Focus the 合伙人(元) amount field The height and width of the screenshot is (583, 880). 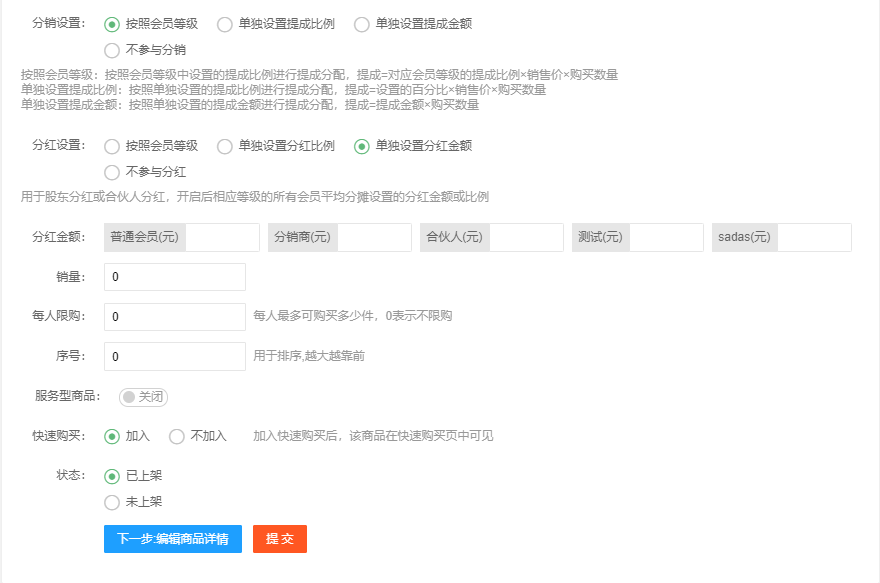click(526, 237)
